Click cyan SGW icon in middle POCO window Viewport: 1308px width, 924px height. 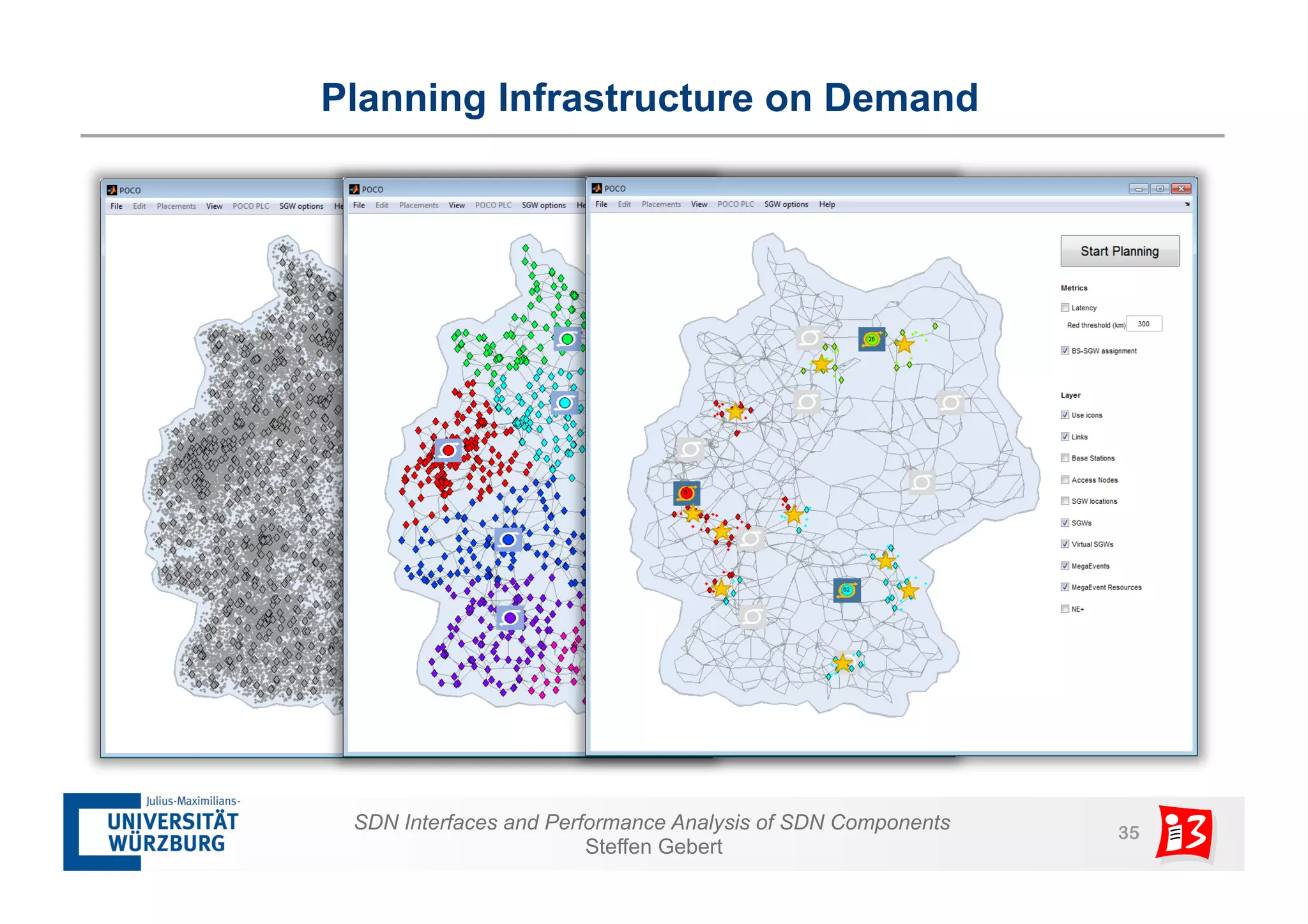tap(565, 403)
